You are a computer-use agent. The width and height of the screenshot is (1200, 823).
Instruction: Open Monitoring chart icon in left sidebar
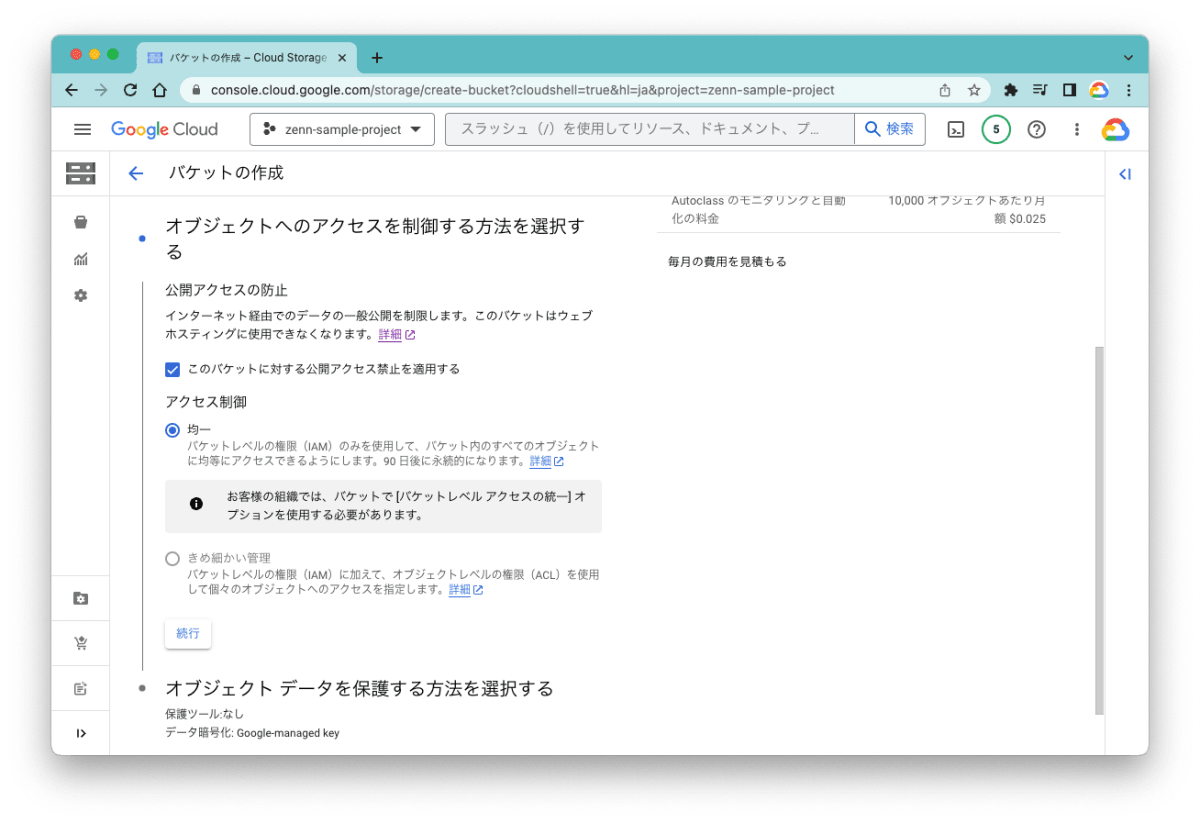click(x=81, y=259)
